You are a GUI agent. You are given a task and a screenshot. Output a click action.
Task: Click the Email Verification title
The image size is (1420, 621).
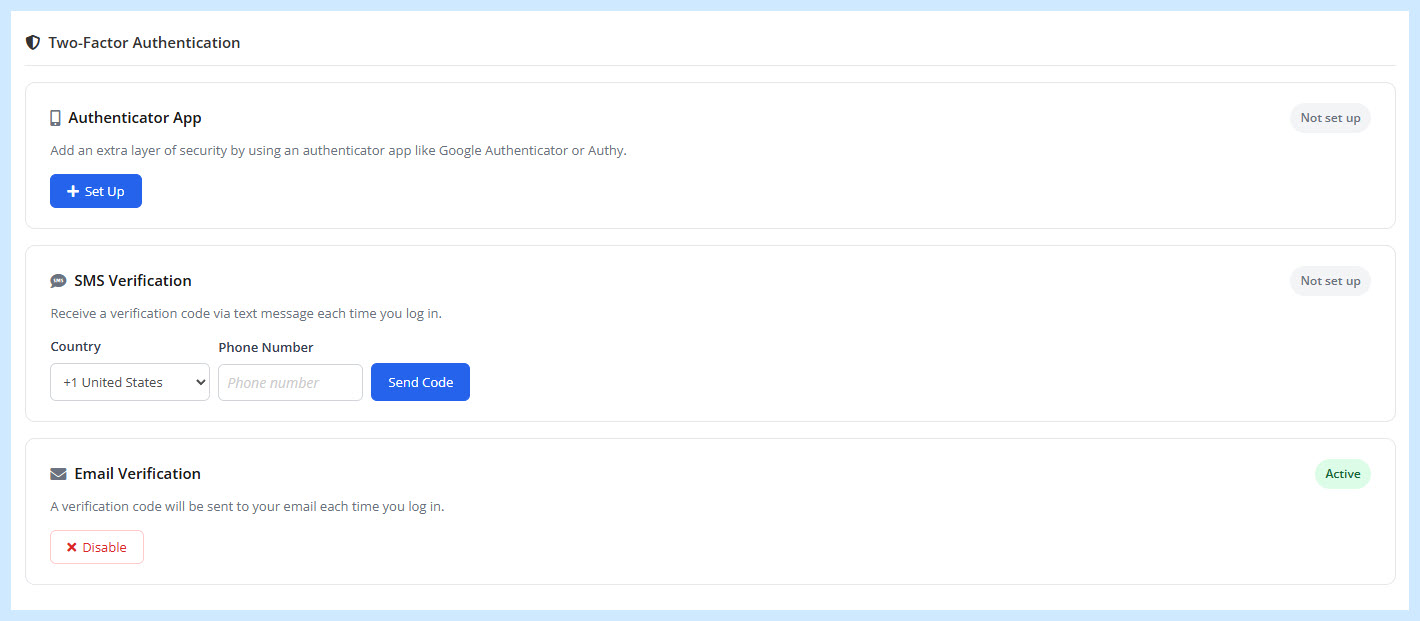click(x=137, y=474)
